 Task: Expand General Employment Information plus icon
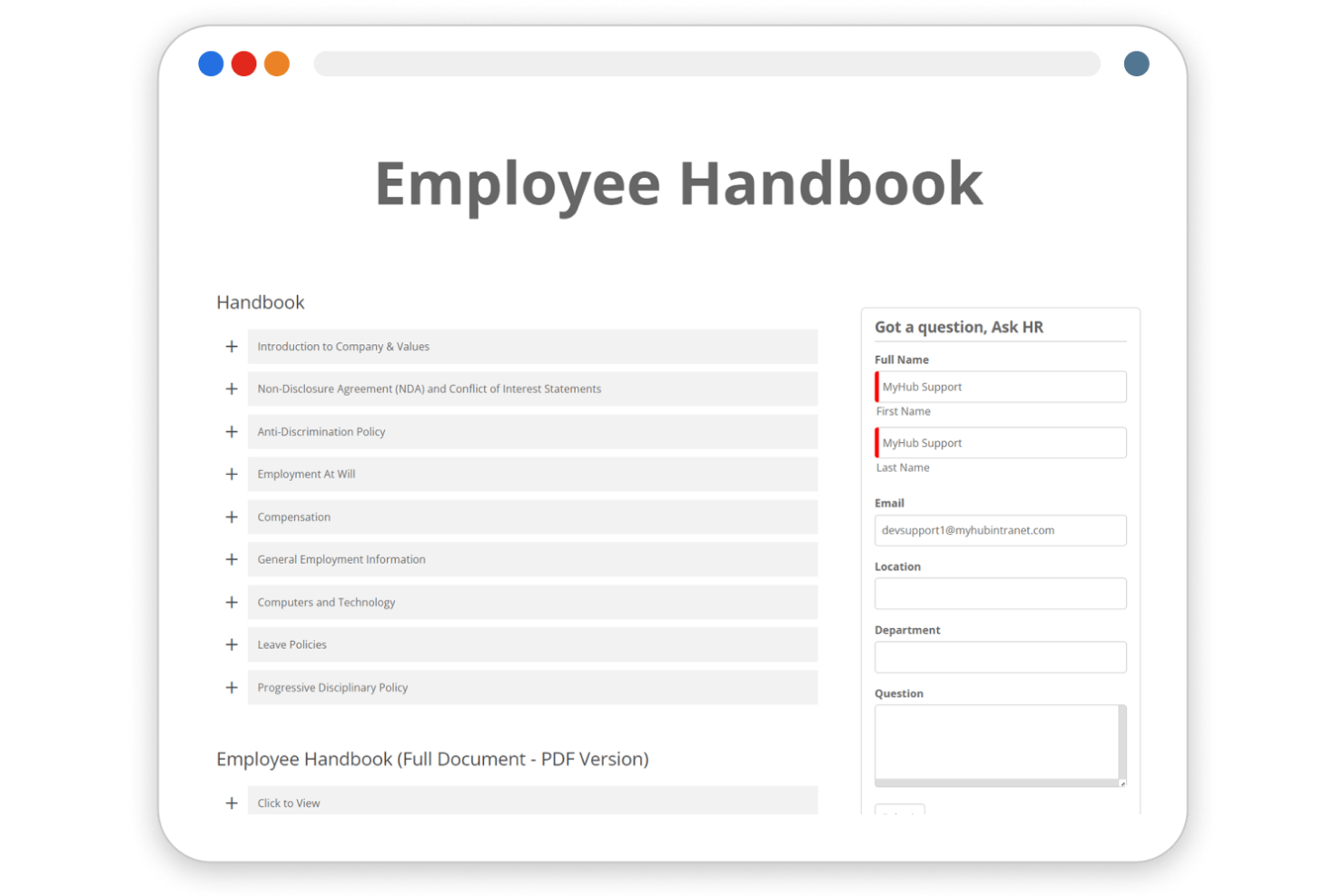pos(232,559)
